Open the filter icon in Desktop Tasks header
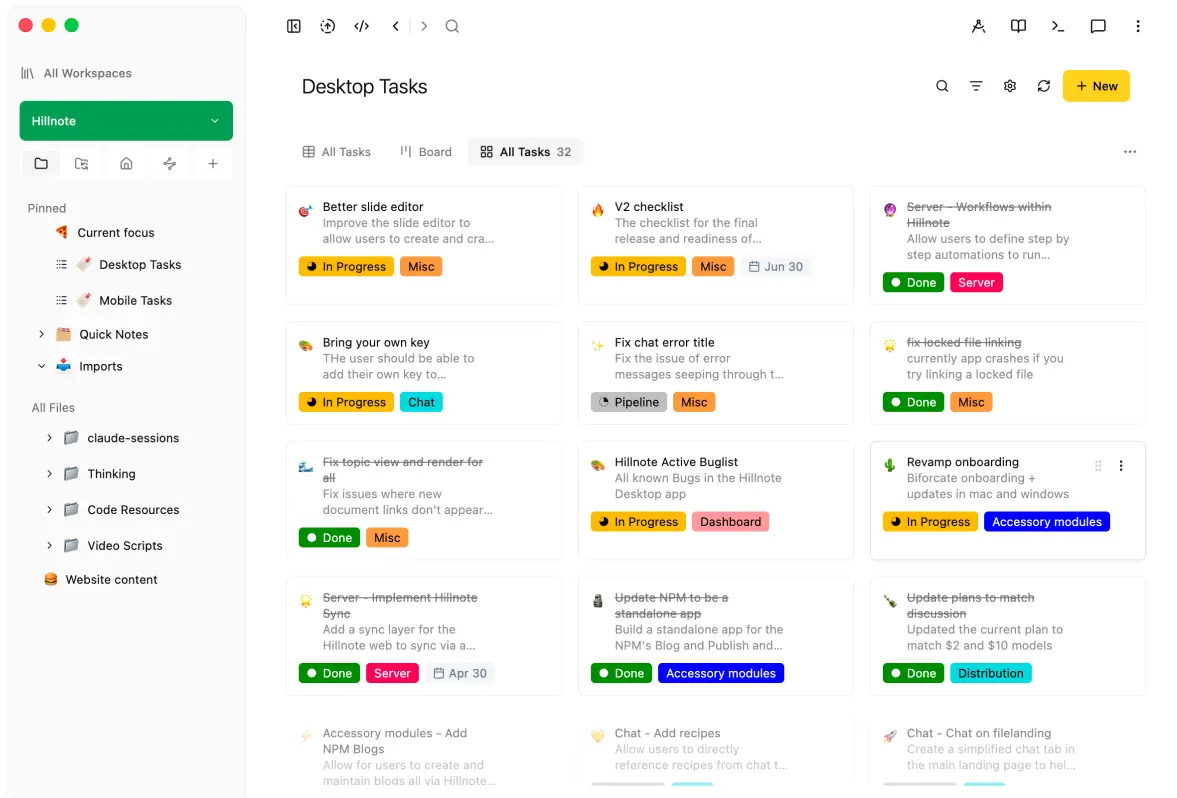The width and height of the screenshot is (1177, 798). (976, 86)
